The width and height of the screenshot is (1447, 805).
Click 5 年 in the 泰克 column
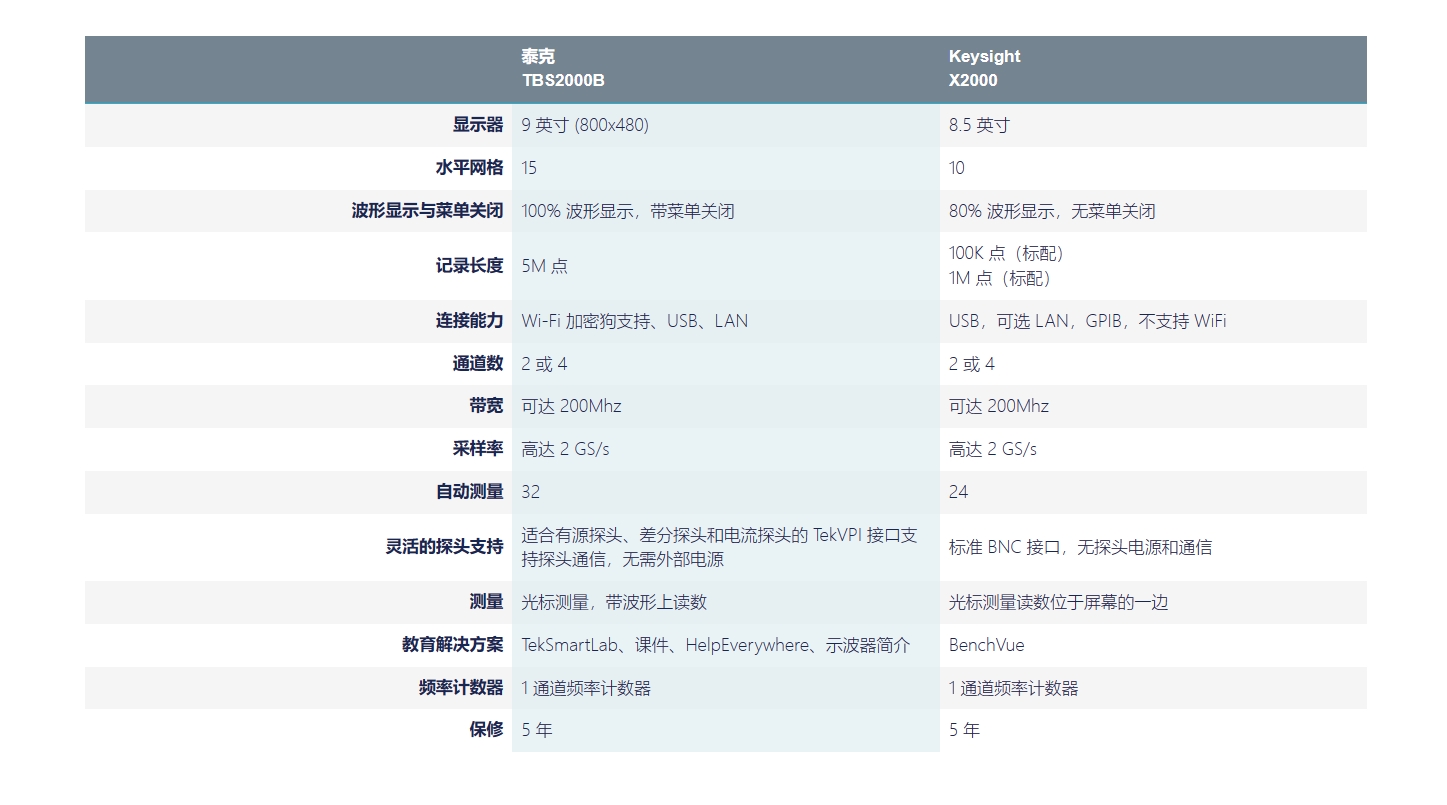537,730
